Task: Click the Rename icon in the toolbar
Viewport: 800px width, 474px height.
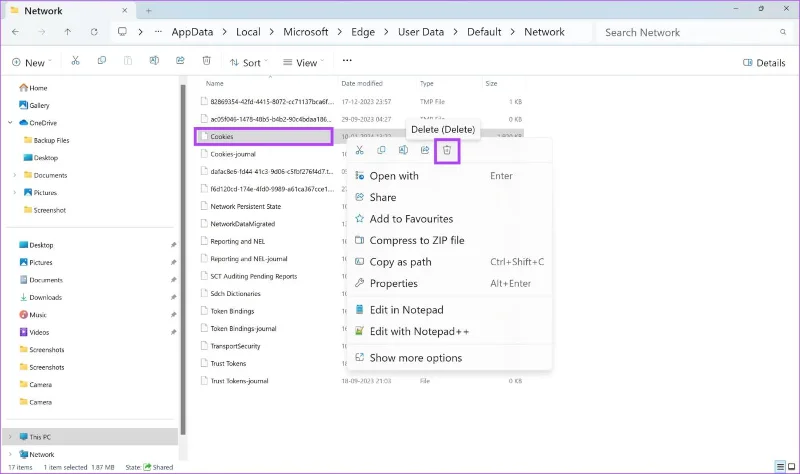Action: pyautogui.click(x=154, y=61)
